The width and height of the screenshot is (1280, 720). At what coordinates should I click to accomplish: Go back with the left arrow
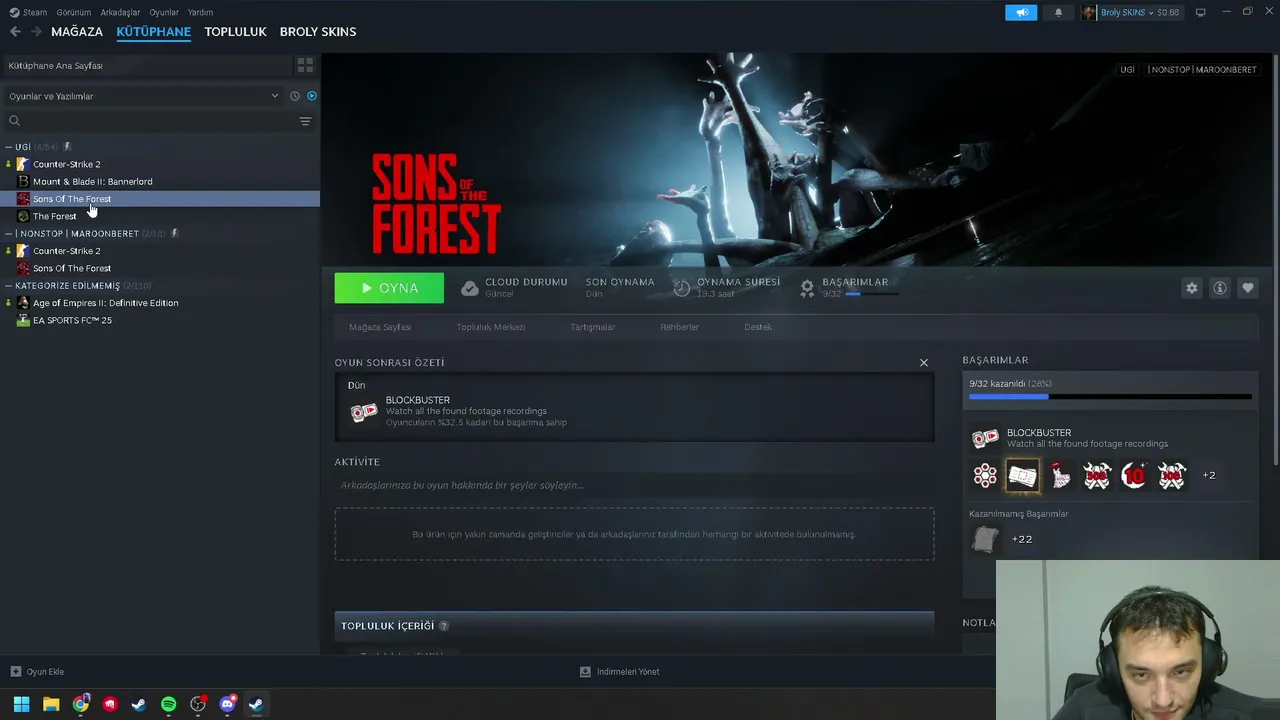15,32
